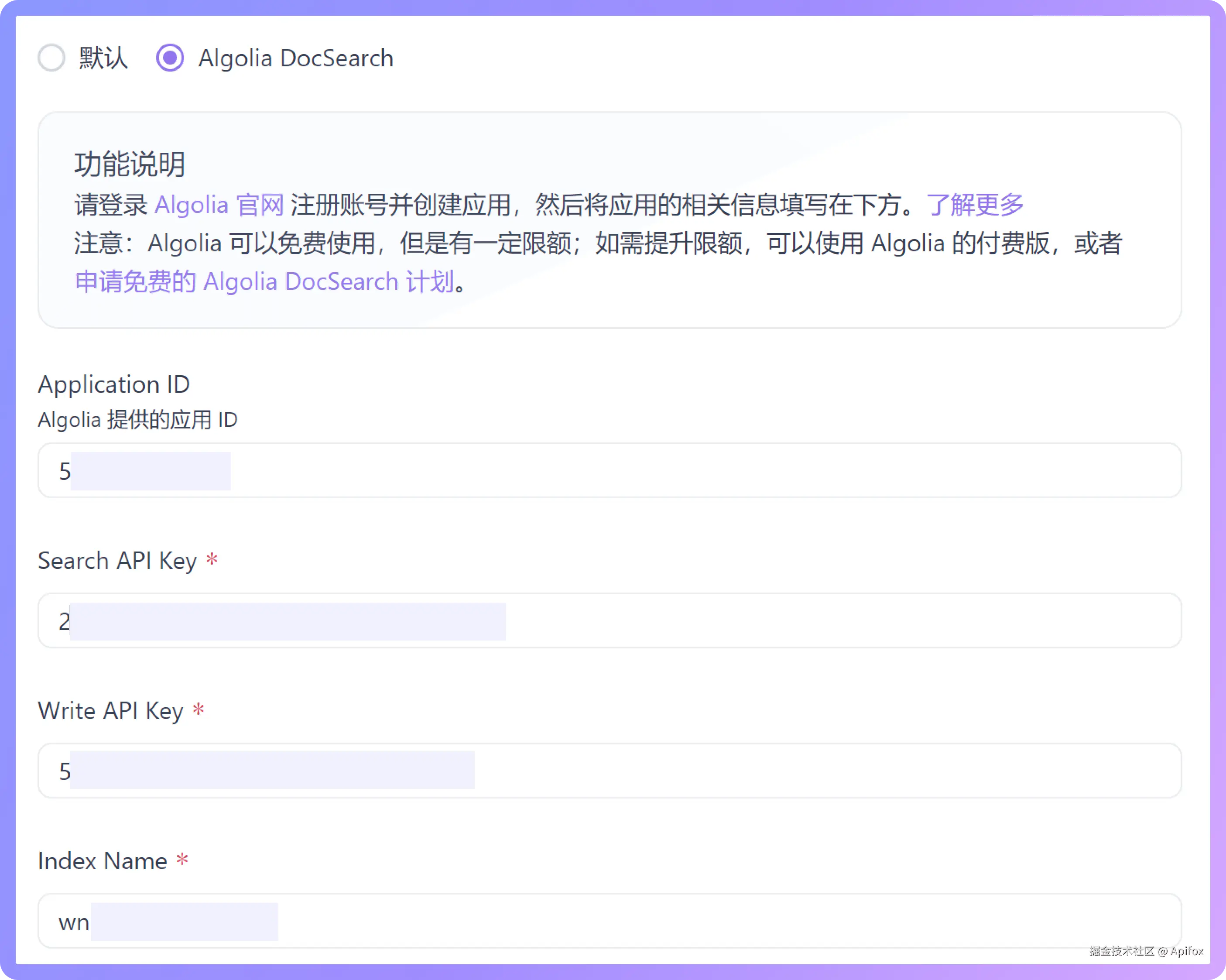Image resolution: width=1226 pixels, height=980 pixels.
Task: Click the Search API Key required asterisk
Action: [212, 559]
